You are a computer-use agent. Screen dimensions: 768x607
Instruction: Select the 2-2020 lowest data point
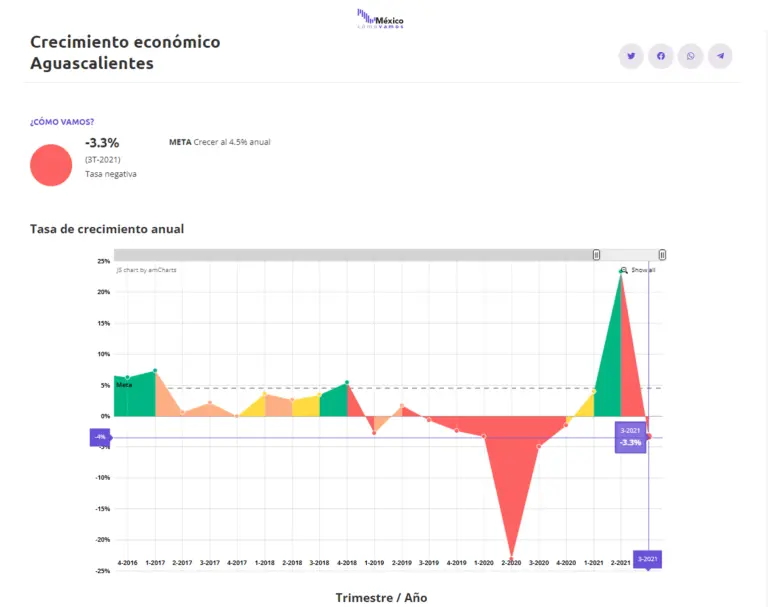click(x=512, y=557)
